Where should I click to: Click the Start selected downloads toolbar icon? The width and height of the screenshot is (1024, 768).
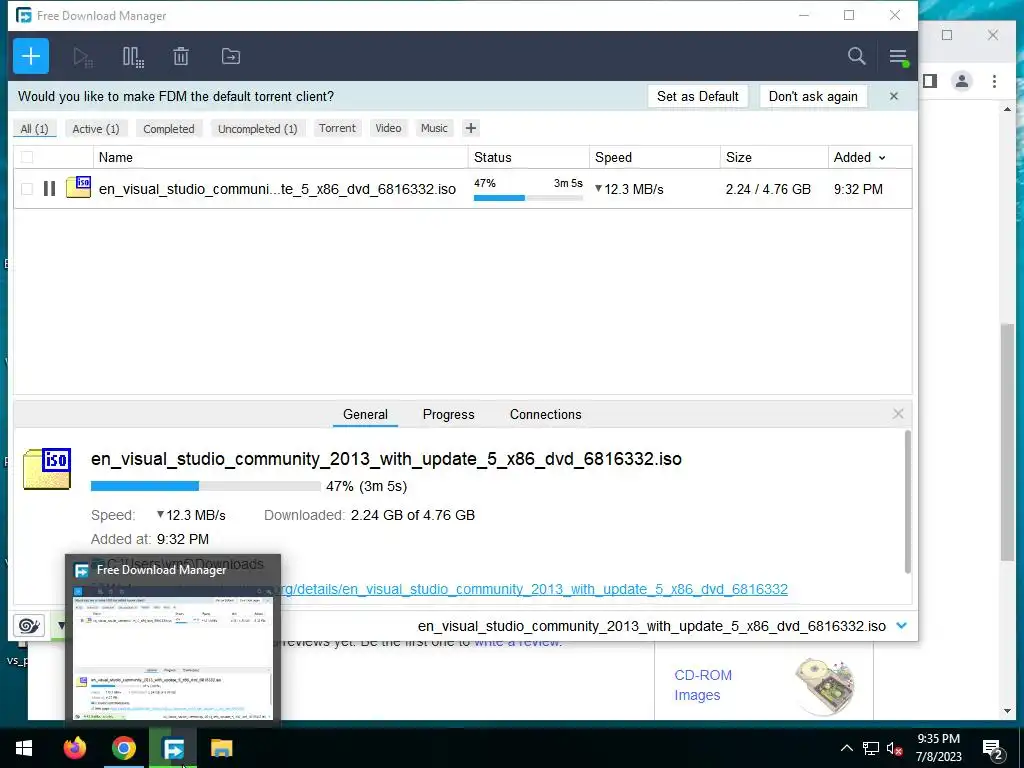click(x=82, y=57)
